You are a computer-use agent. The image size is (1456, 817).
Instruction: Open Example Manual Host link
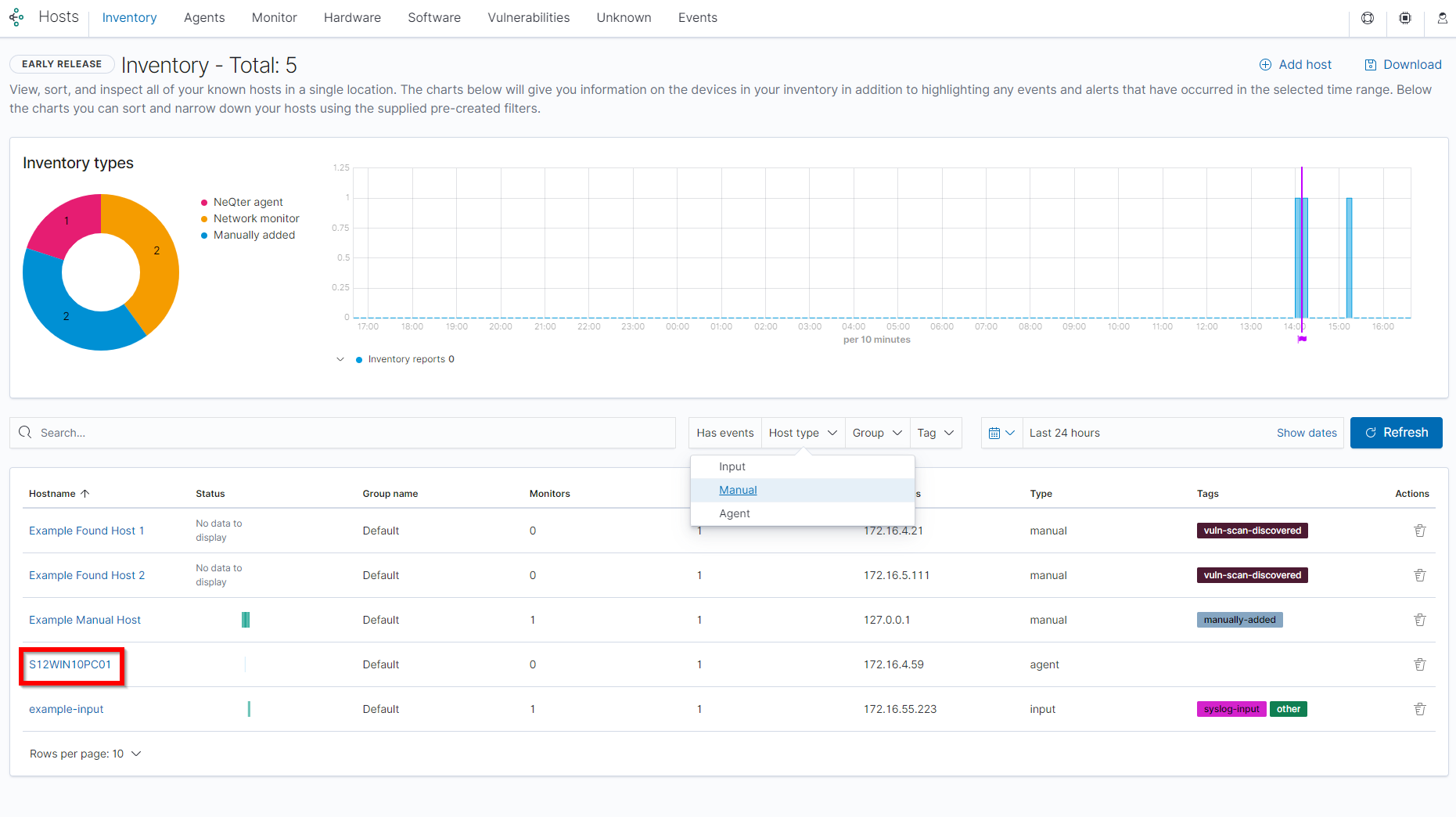coord(84,620)
